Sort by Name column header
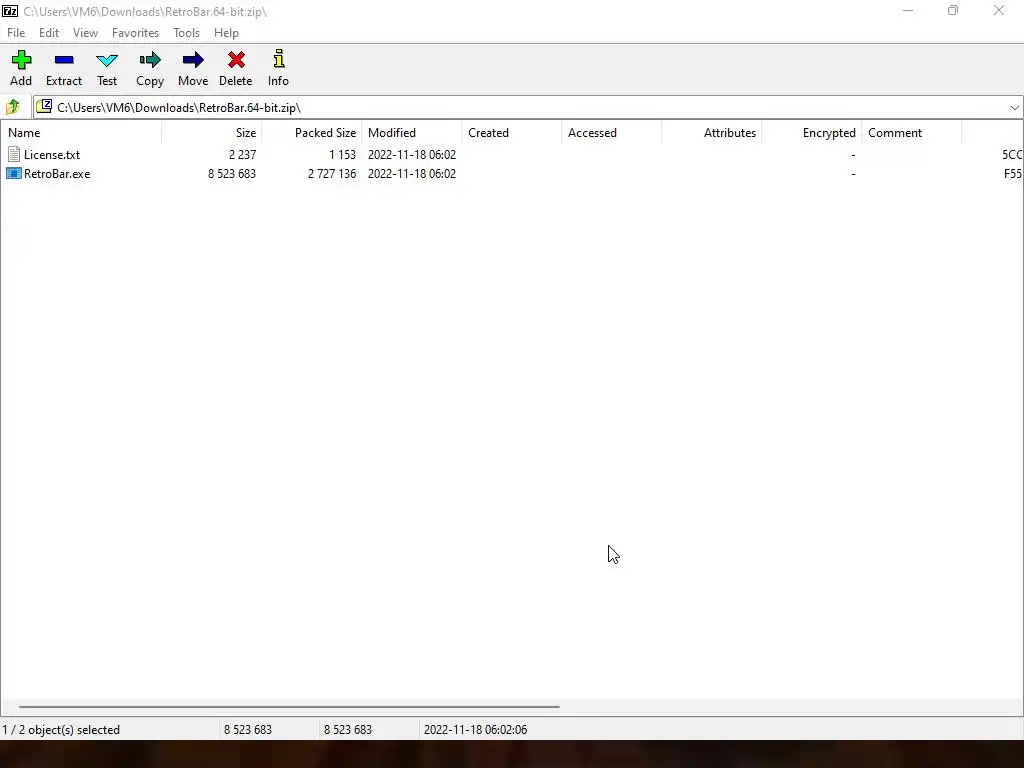The image size is (1024, 768). (81, 133)
